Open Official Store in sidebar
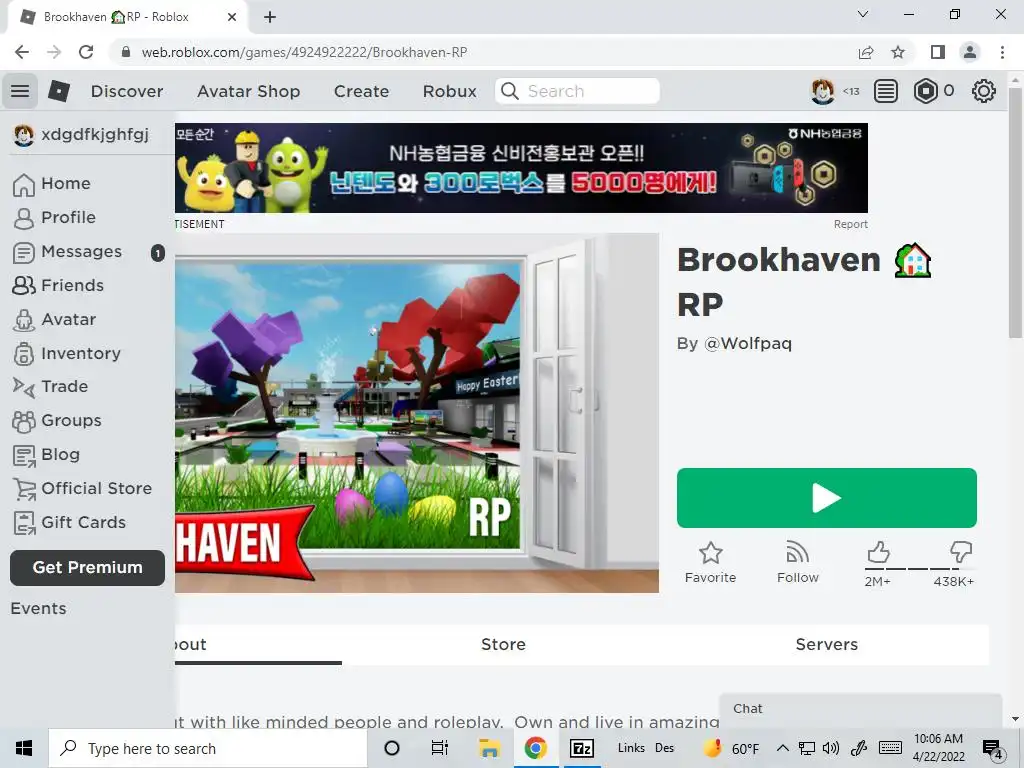The height and width of the screenshot is (768, 1024). coord(82,488)
